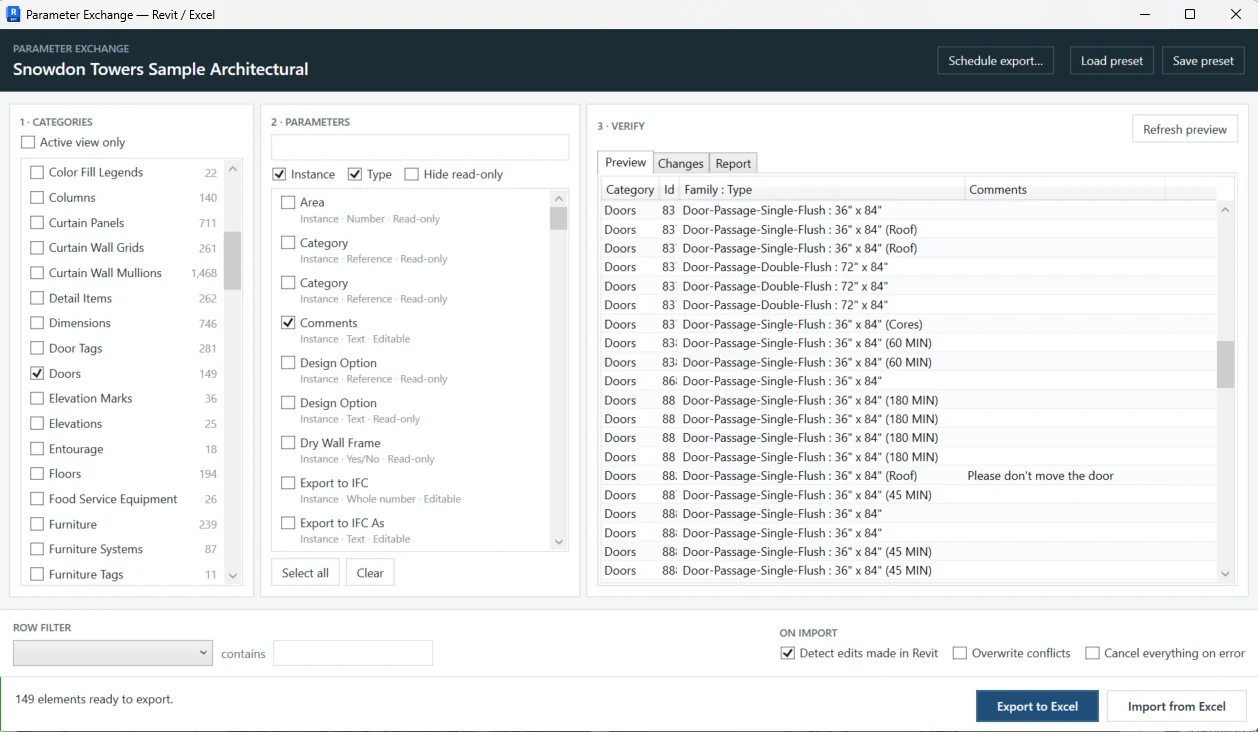Untick the Type parameter filter checkbox
This screenshot has height=732, width=1258.
coord(355,174)
